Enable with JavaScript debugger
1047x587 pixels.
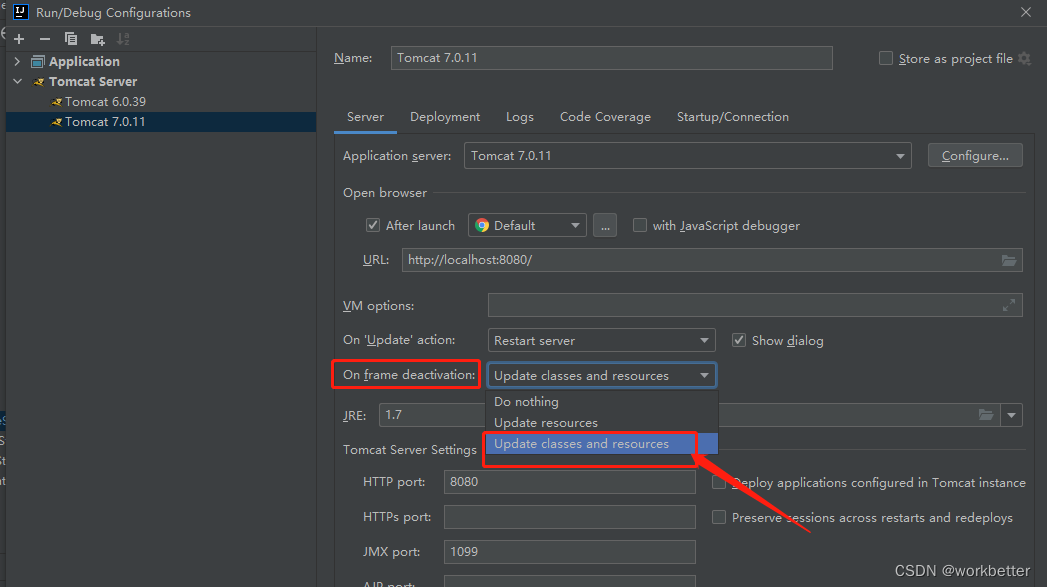[x=640, y=225]
